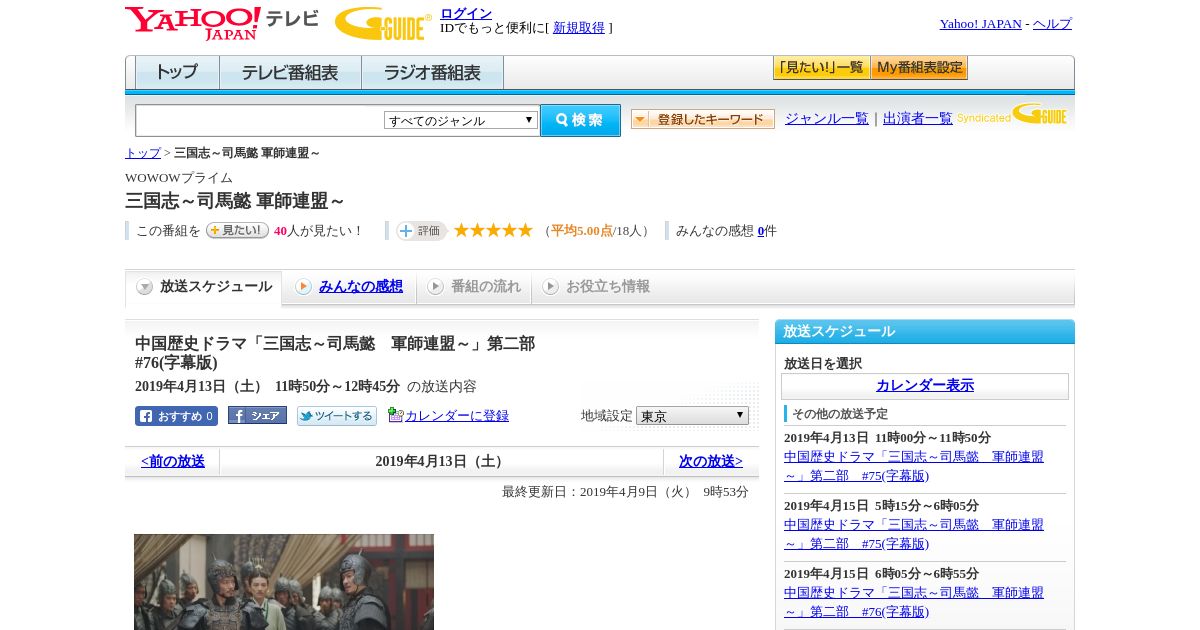Click the Facebook シェア button
This screenshot has height=630, width=1200.
click(x=257, y=415)
